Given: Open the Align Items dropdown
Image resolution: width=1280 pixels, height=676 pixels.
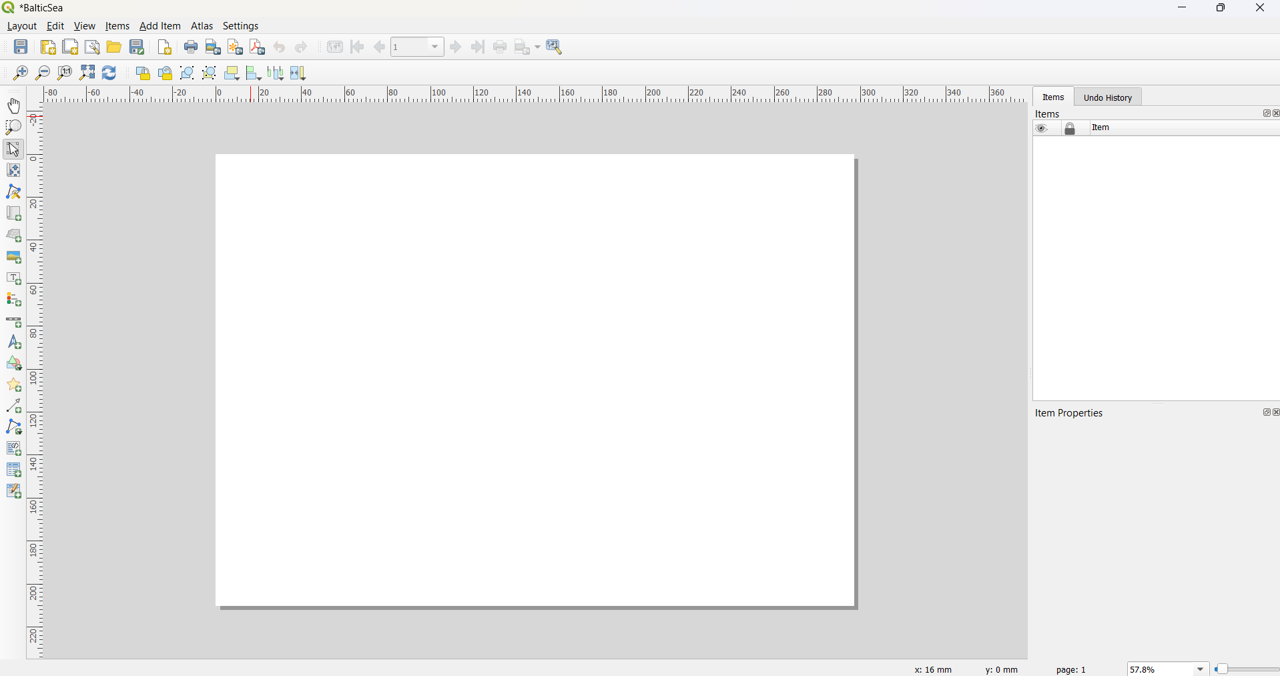Looking at the screenshot, I should point(254,73).
